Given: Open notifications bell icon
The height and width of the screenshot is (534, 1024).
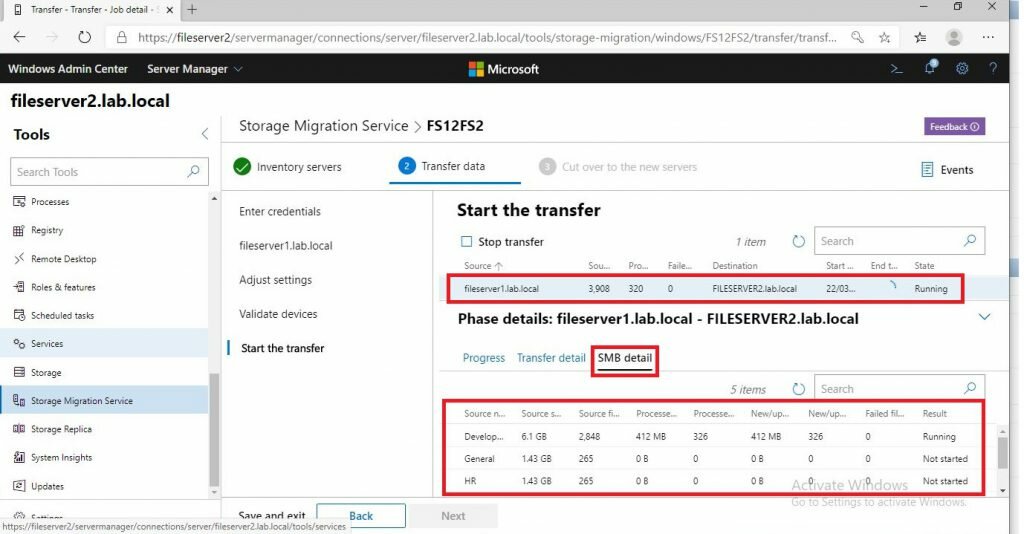Looking at the screenshot, I should [930, 67].
